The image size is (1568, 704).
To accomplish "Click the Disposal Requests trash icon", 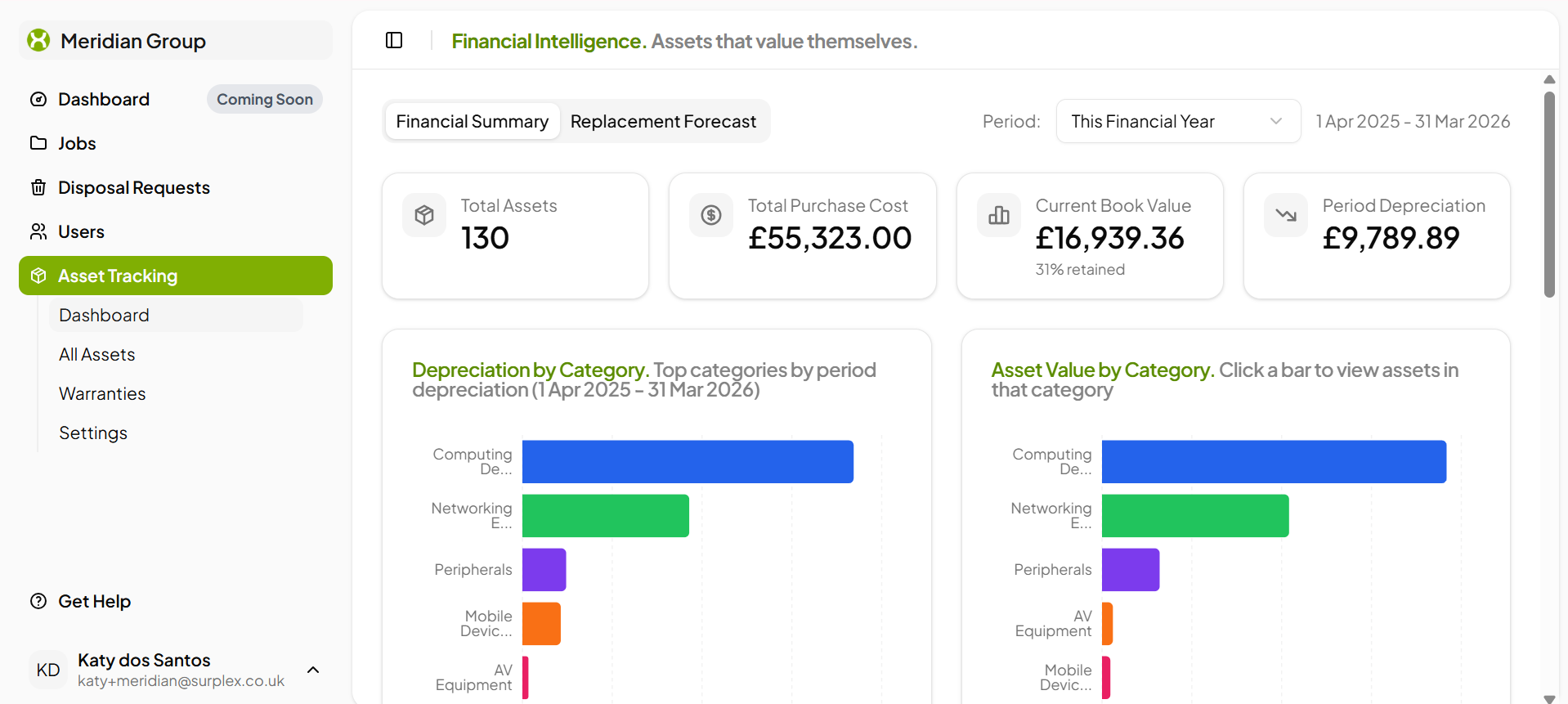I will [x=38, y=187].
